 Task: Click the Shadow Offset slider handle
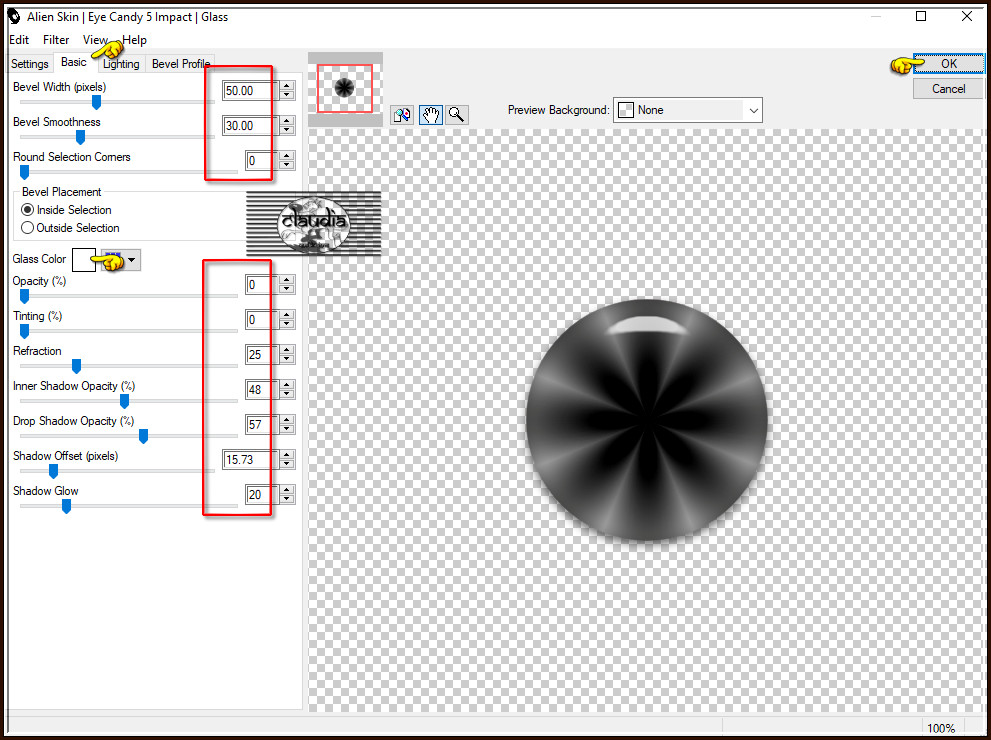point(54,471)
